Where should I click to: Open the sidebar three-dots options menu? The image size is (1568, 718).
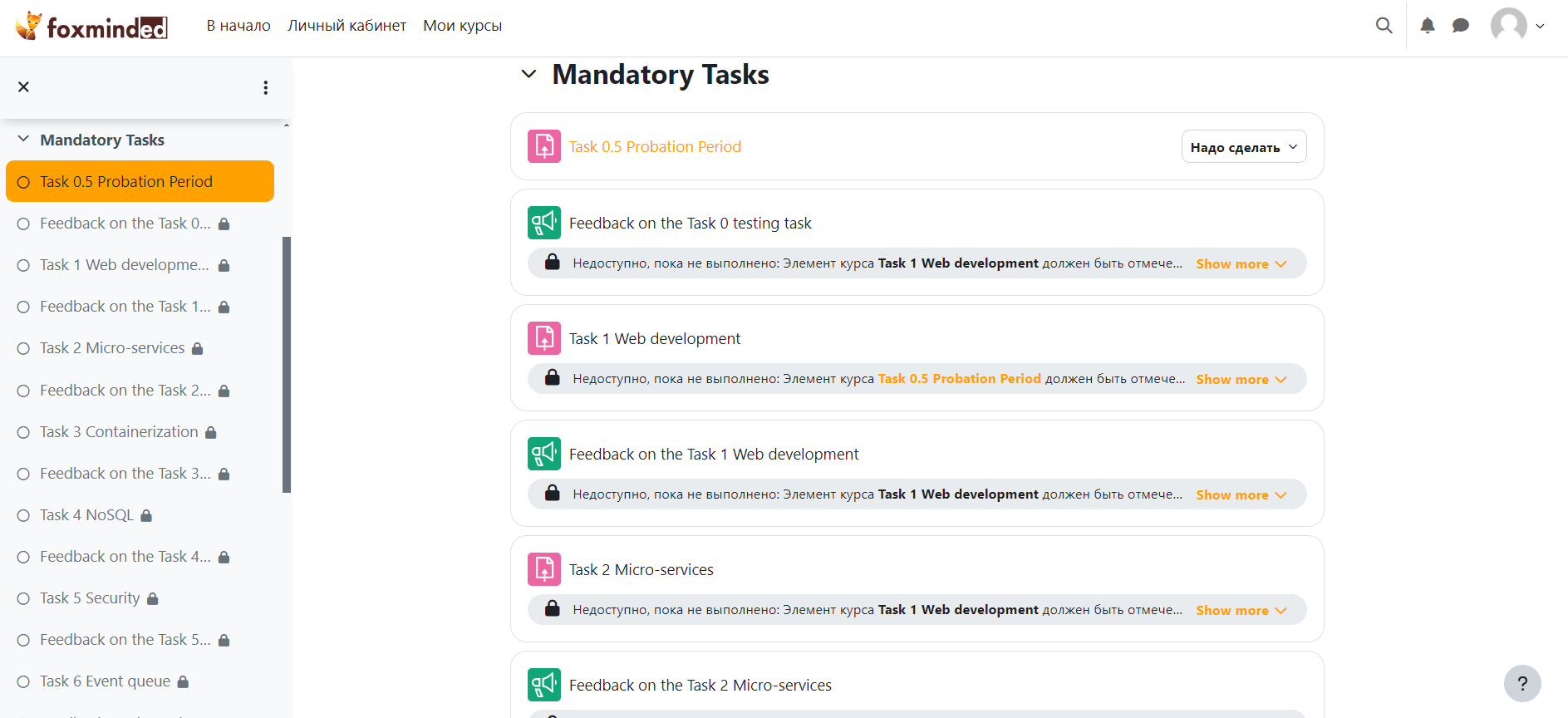(266, 87)
